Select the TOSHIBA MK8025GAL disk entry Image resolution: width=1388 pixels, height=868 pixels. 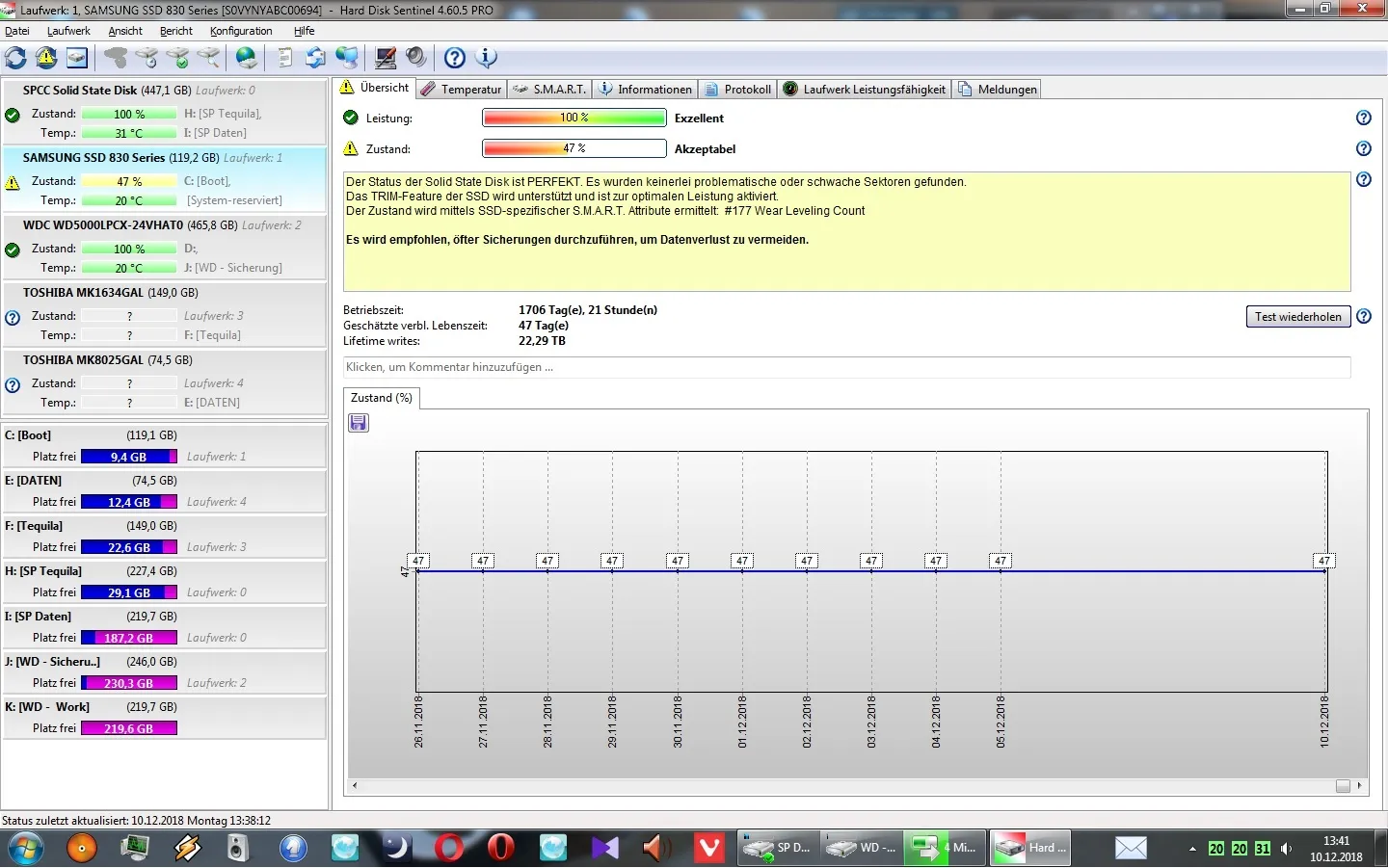(164, 381)
